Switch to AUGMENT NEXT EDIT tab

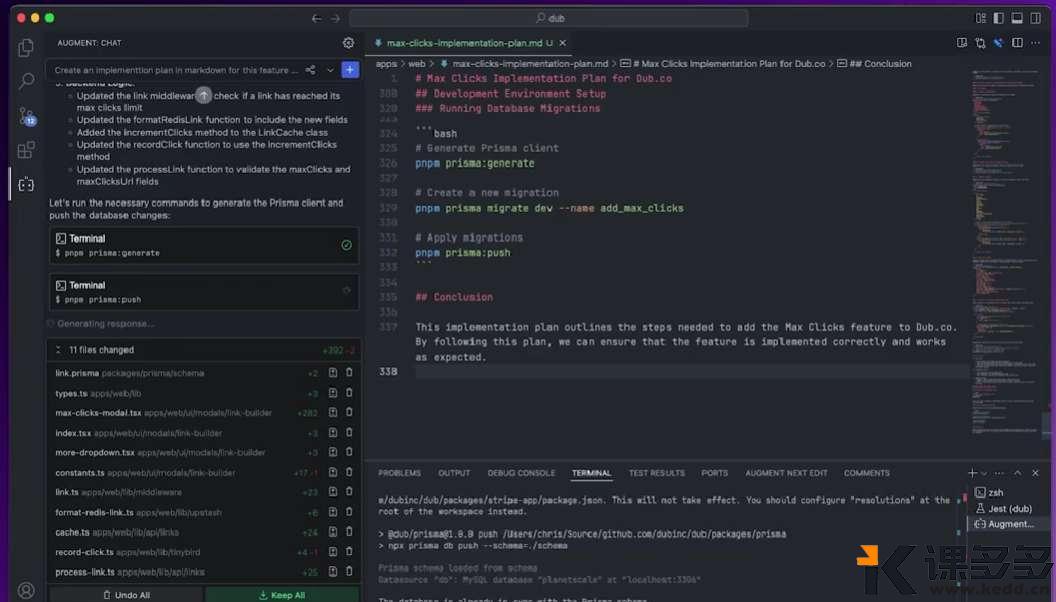(786, 473)
